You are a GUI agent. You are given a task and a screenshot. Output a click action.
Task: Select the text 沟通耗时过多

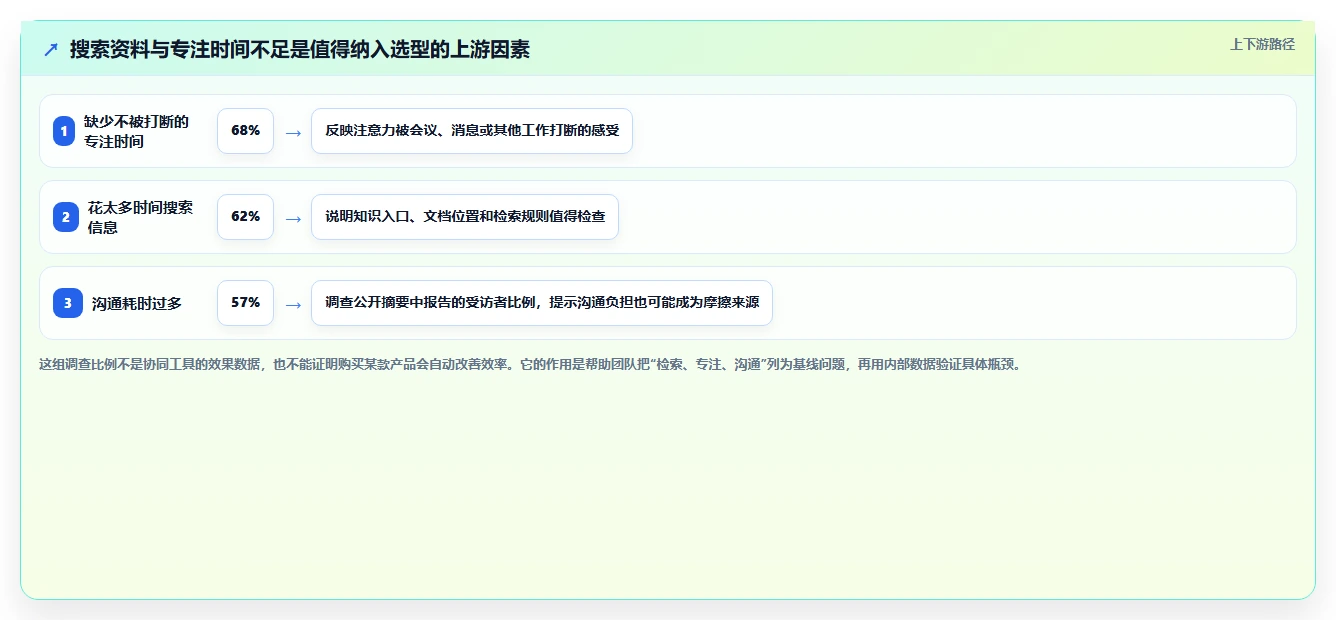(137, 303)
